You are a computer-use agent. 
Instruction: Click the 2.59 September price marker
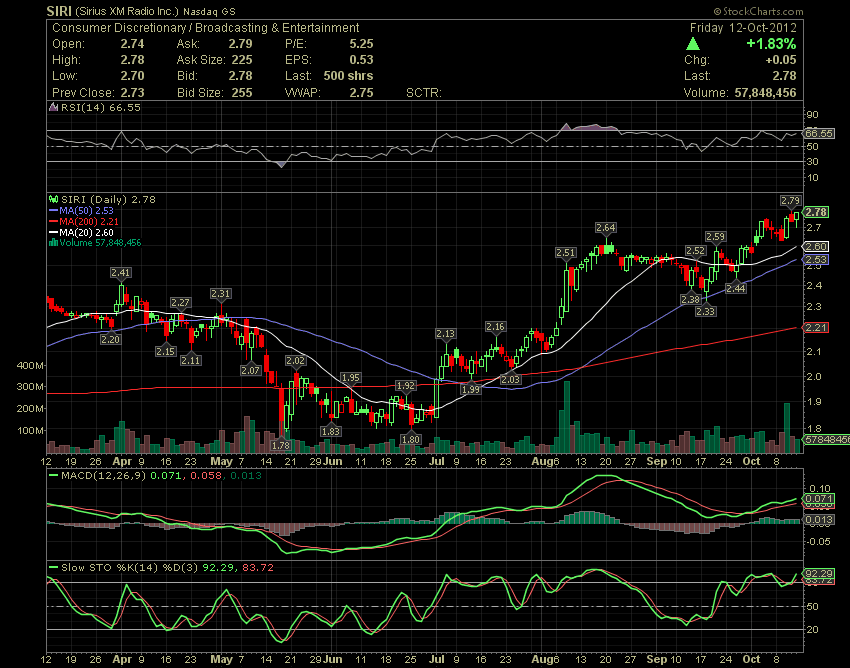point(716,236)
